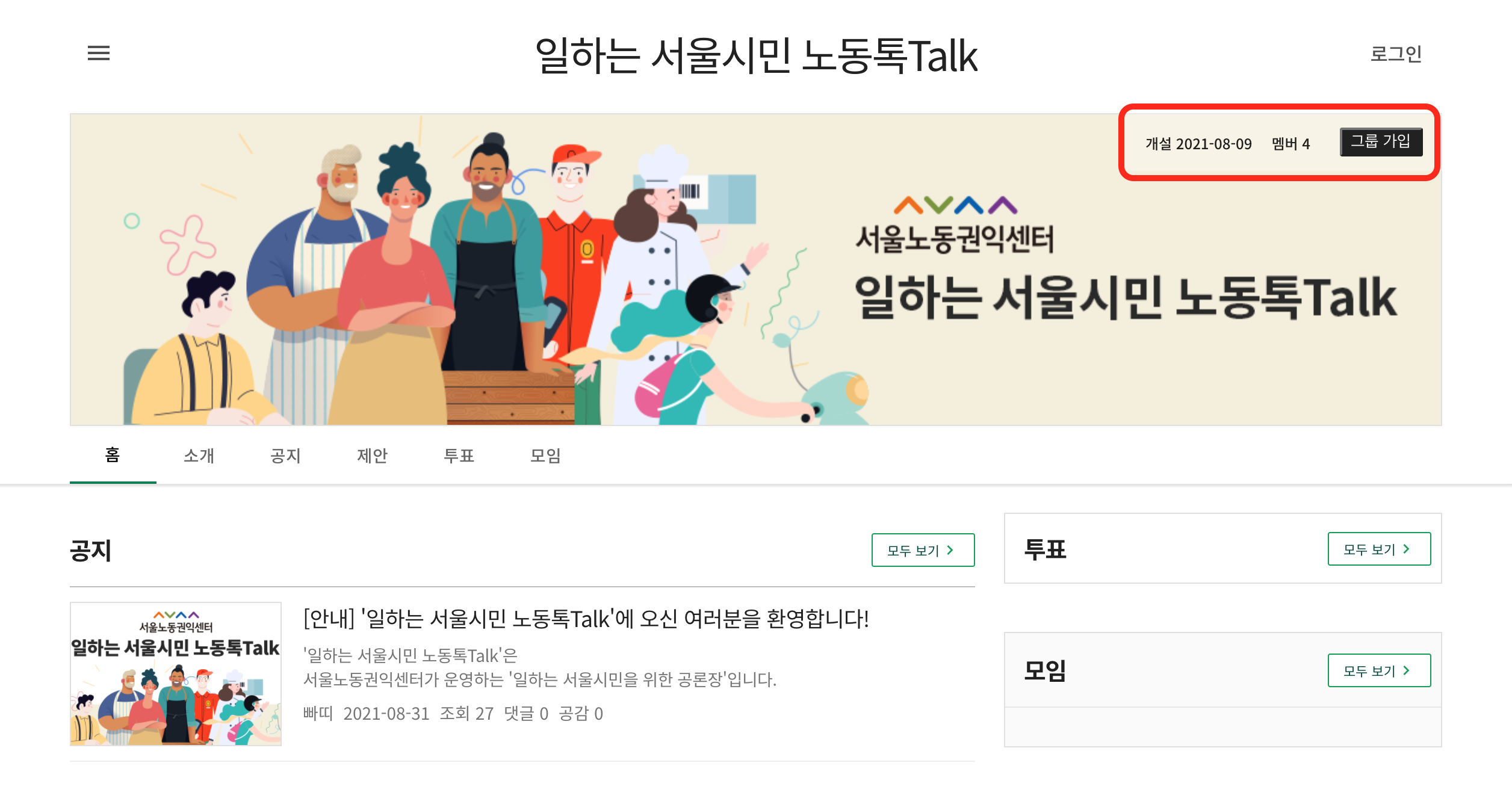Screen dimensions: 1512x810
Task: Click the site title 일하는 서울시민 노동톡Talk
Action: point(756,55)
